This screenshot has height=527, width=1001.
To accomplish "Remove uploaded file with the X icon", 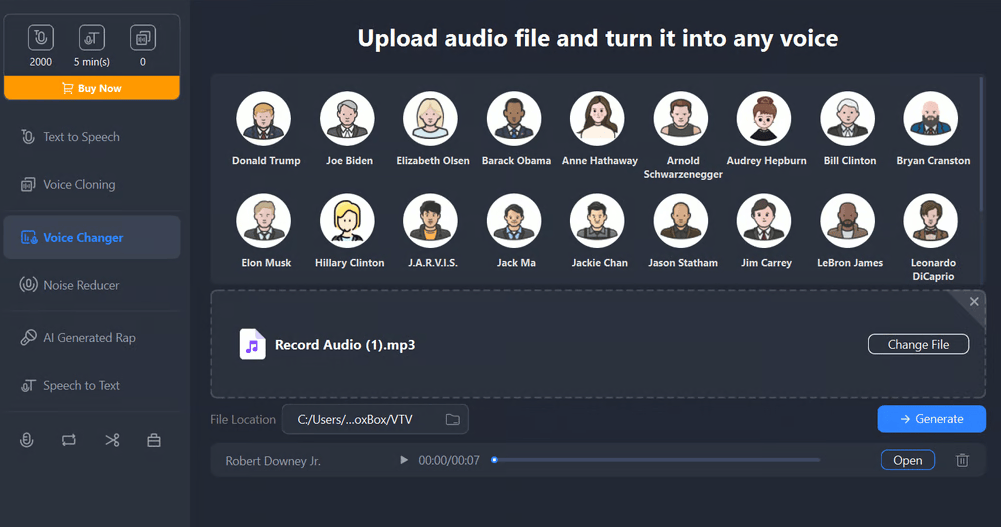I will 974,302.
